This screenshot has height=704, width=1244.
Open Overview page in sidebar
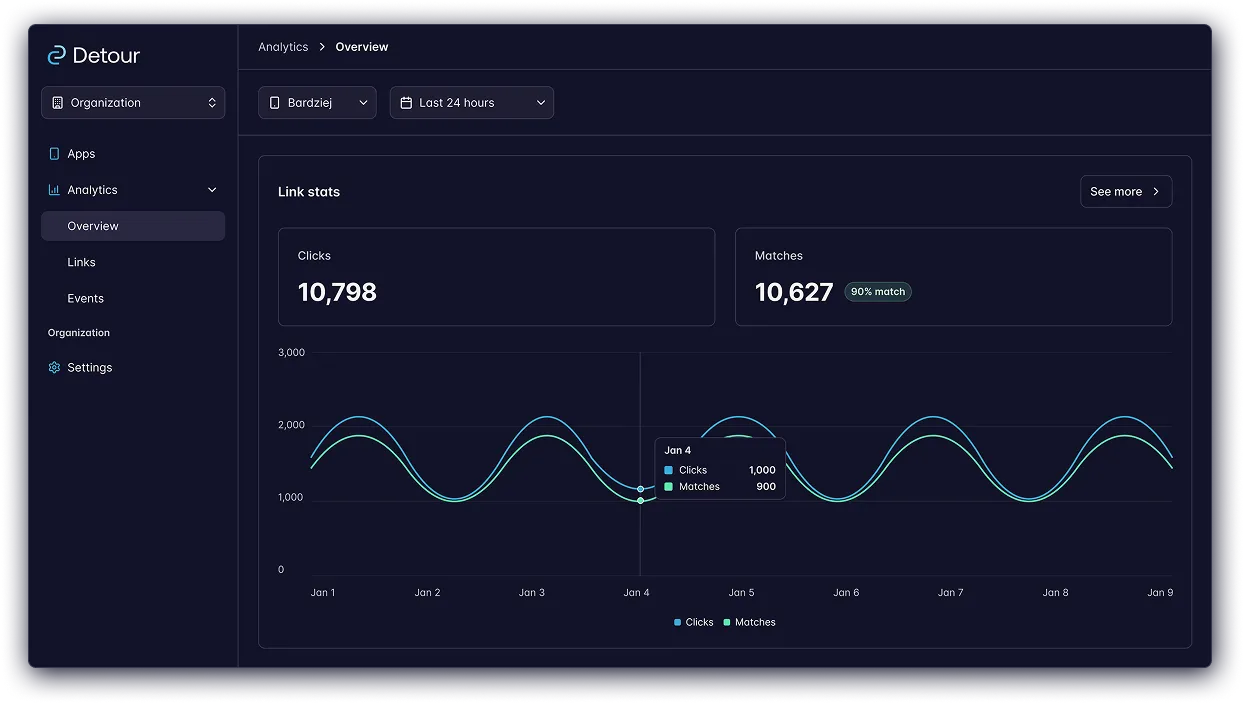tap(93, 226)
